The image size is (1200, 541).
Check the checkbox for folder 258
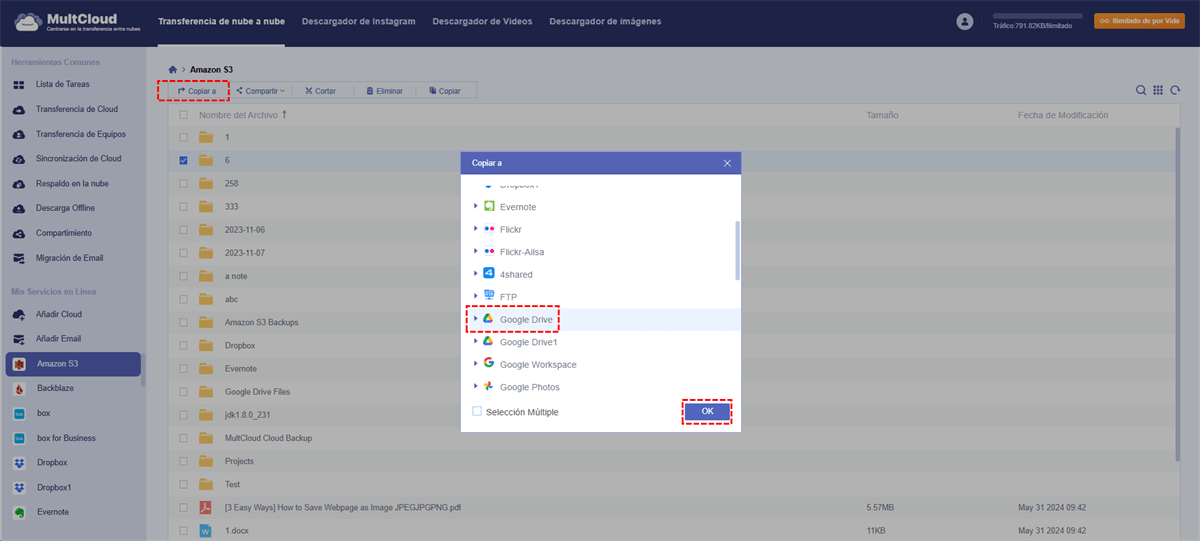coord(183,183)
